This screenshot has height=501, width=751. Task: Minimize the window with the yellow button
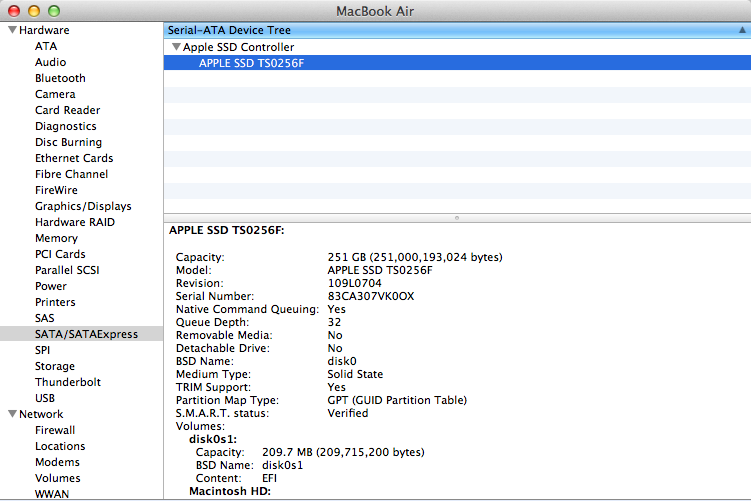click(34, 11)
